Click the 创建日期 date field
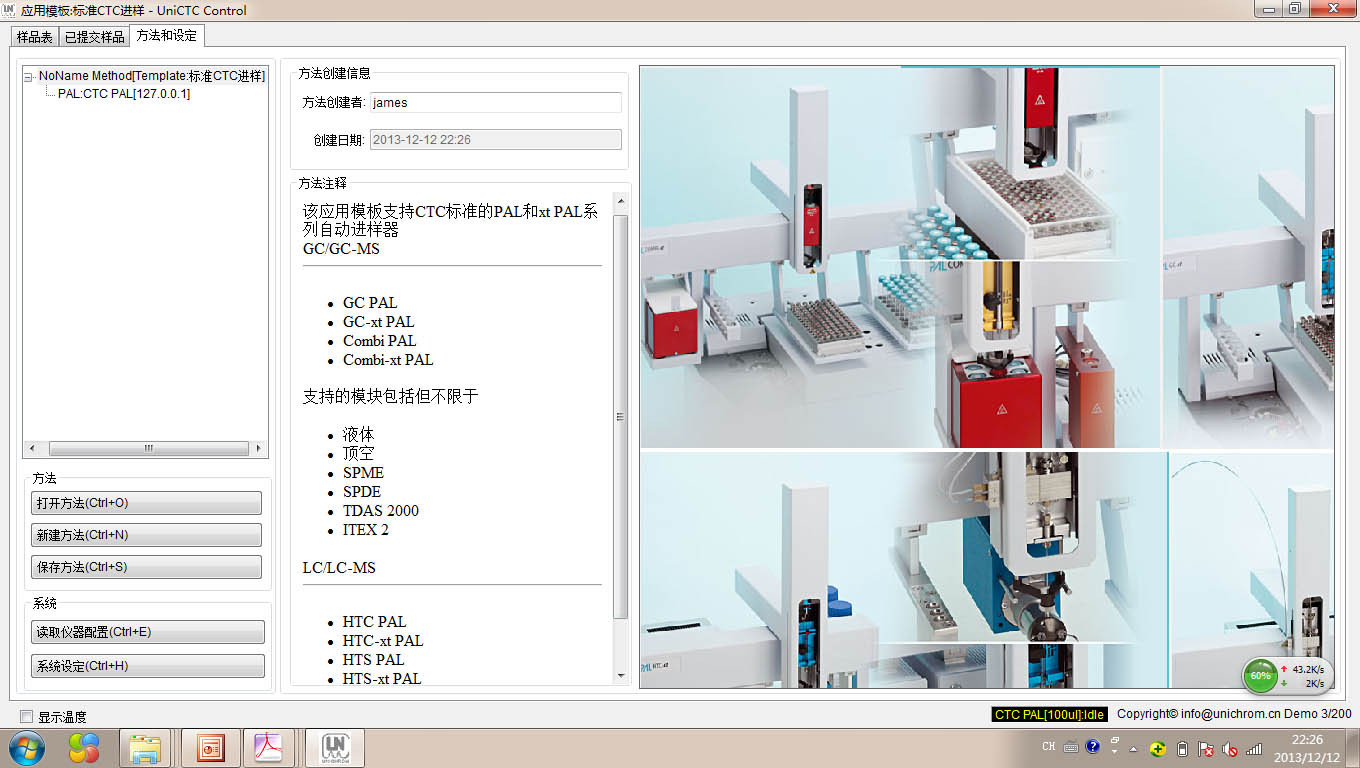 point(495,139)
